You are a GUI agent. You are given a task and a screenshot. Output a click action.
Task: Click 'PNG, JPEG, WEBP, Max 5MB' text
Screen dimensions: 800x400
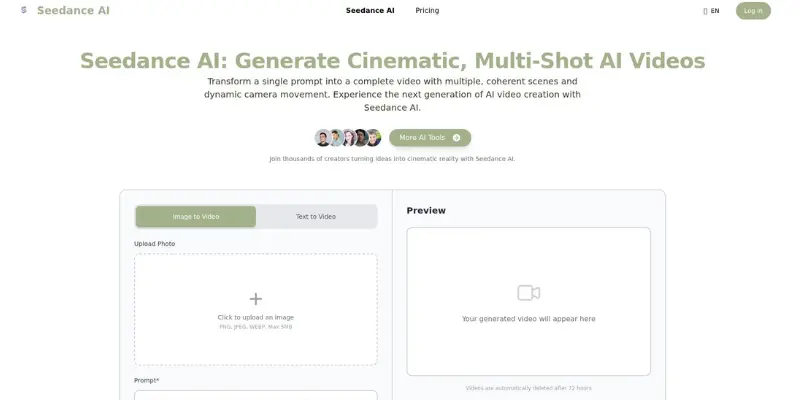point(256,327)
